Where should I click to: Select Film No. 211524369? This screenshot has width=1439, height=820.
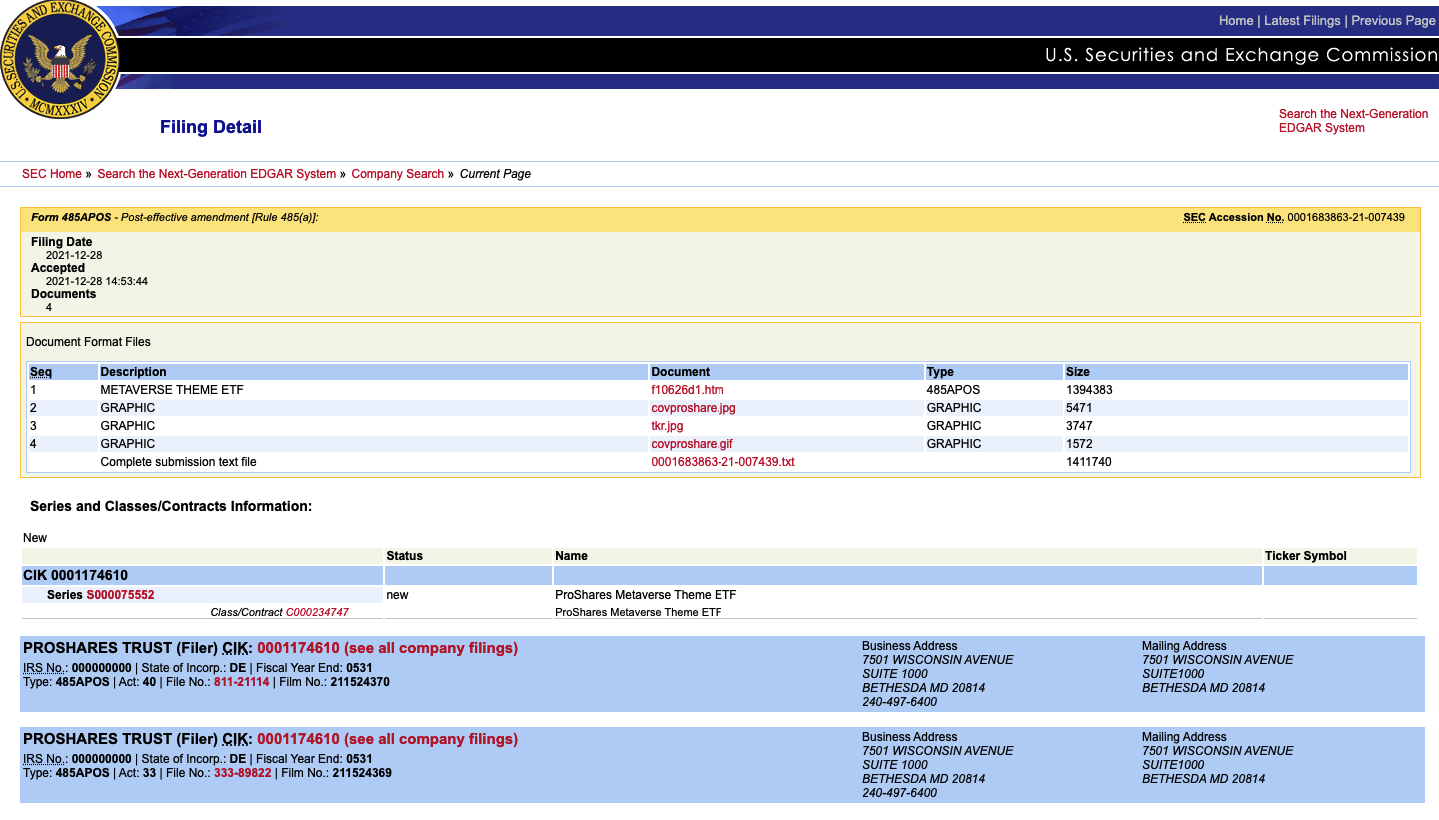[x=362, y=773]
